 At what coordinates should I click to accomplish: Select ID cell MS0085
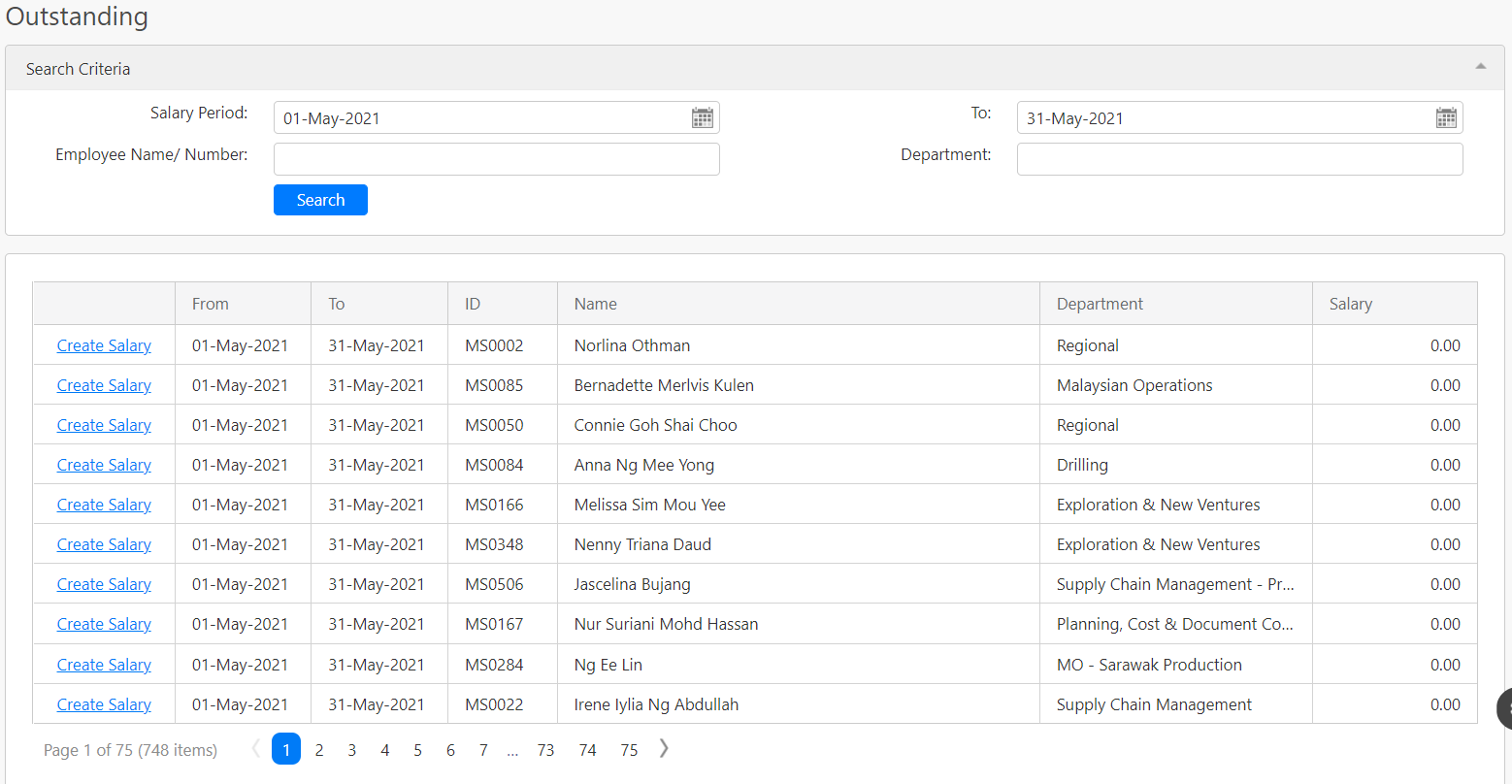pos(503,385)
